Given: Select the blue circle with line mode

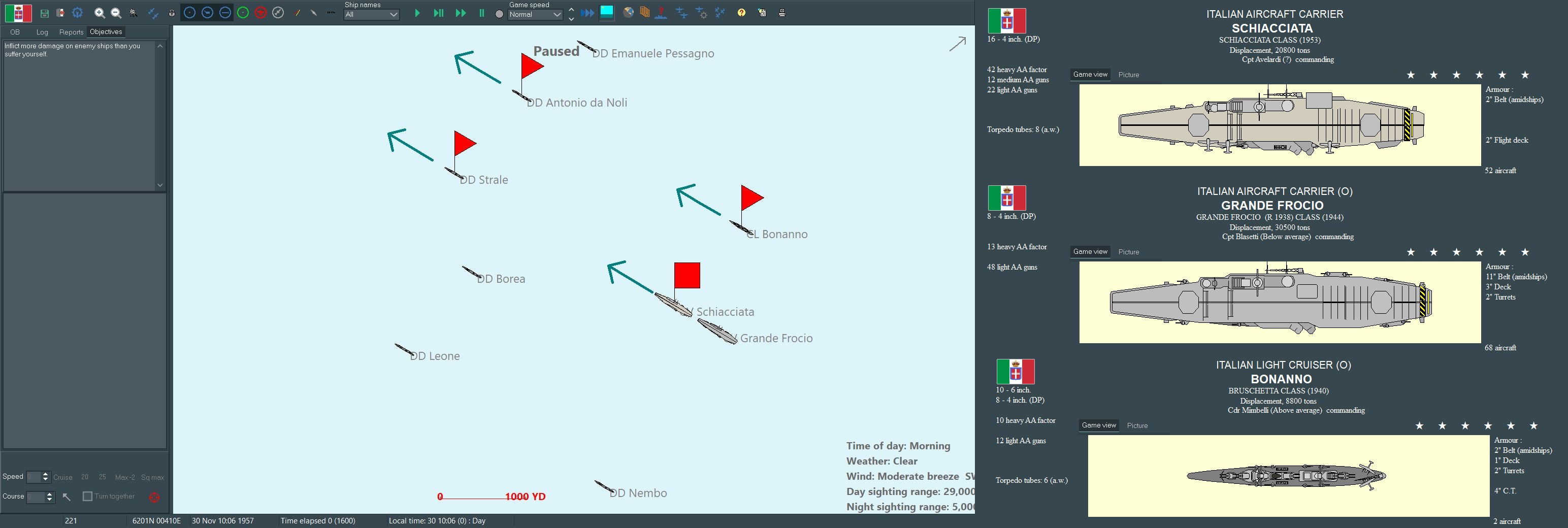Looking at the screenshot, I should [225, 13].
